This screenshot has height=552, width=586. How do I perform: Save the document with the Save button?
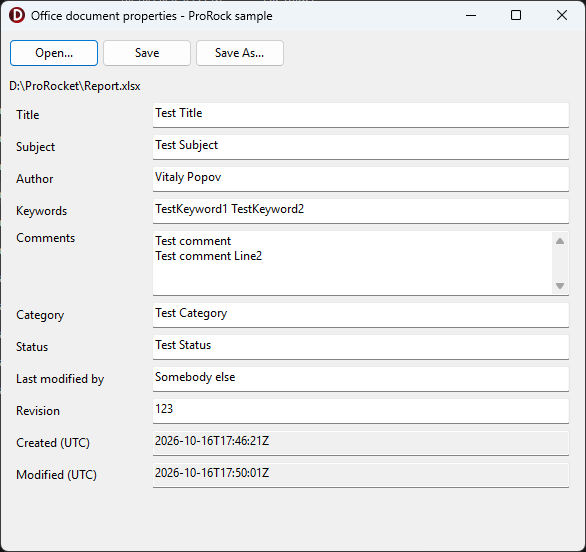pyautogui.click(x=147, y=53)
